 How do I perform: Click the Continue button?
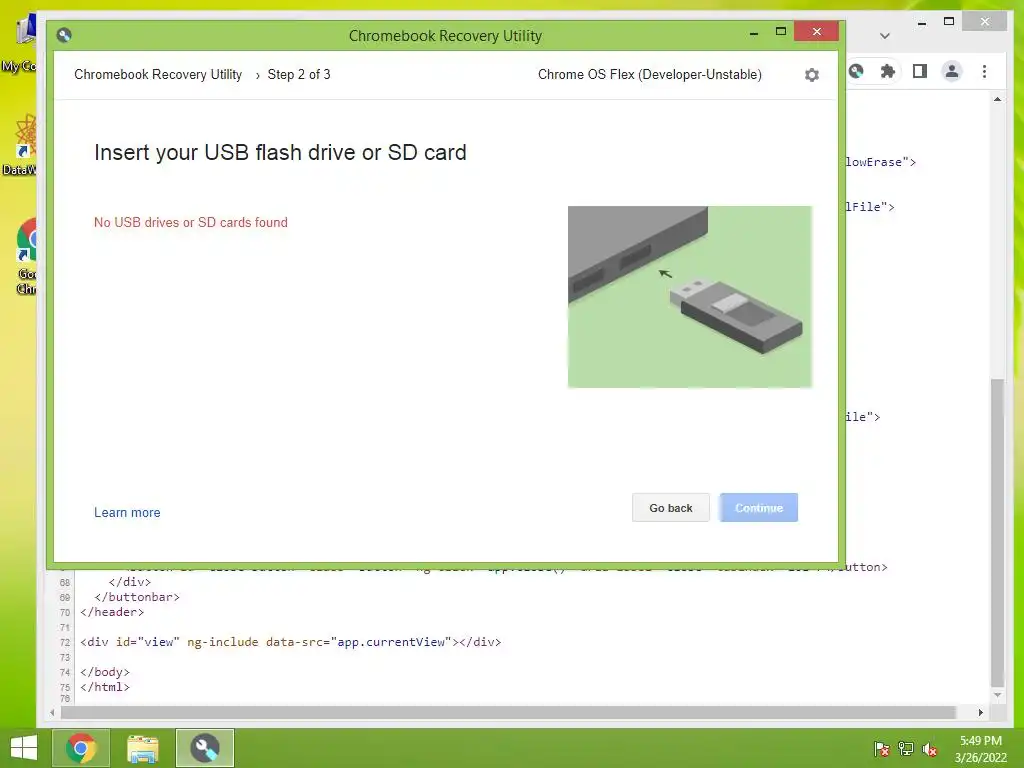tap(759, 507)
